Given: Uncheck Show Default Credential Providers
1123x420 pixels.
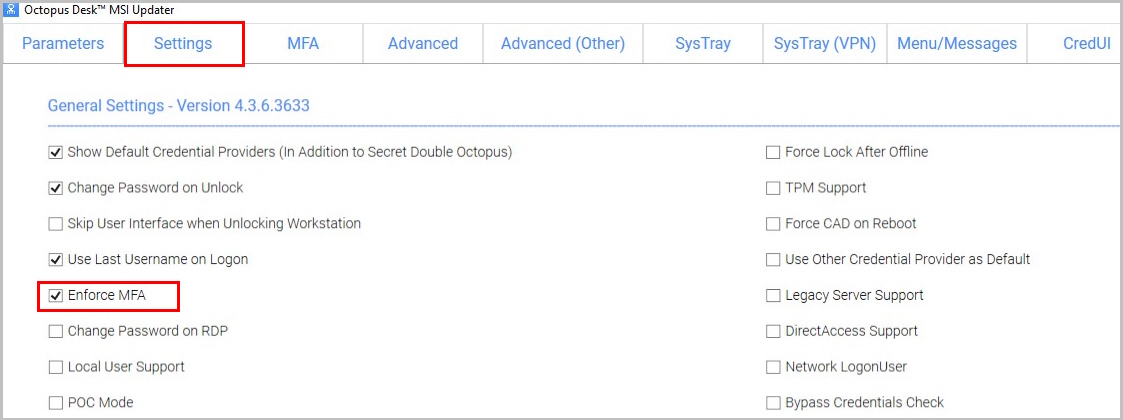Looking at the screenshot, I should pos(55,152).
